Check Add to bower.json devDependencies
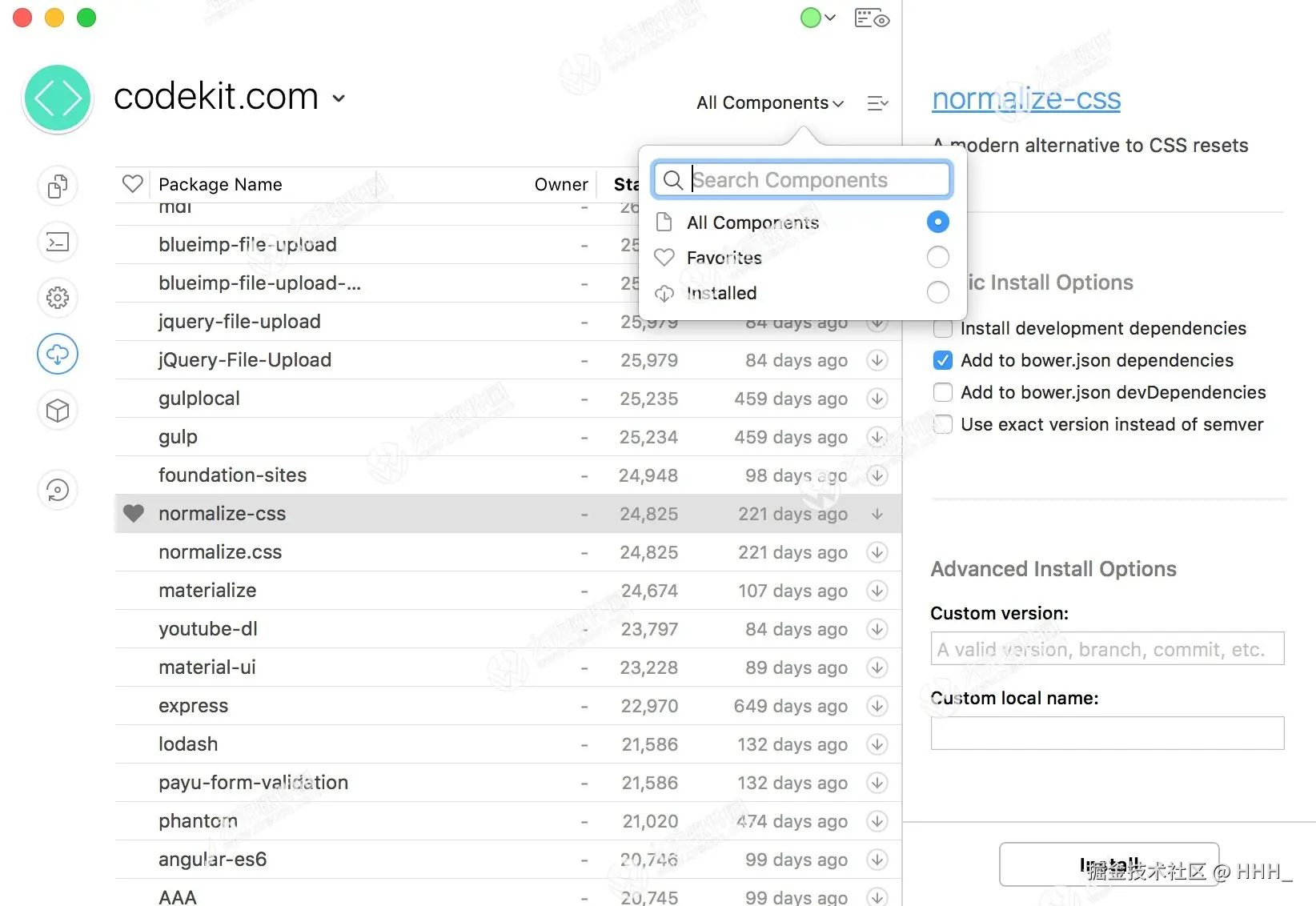The height and width of the screenshot is (906, 1316). point(943,392)
